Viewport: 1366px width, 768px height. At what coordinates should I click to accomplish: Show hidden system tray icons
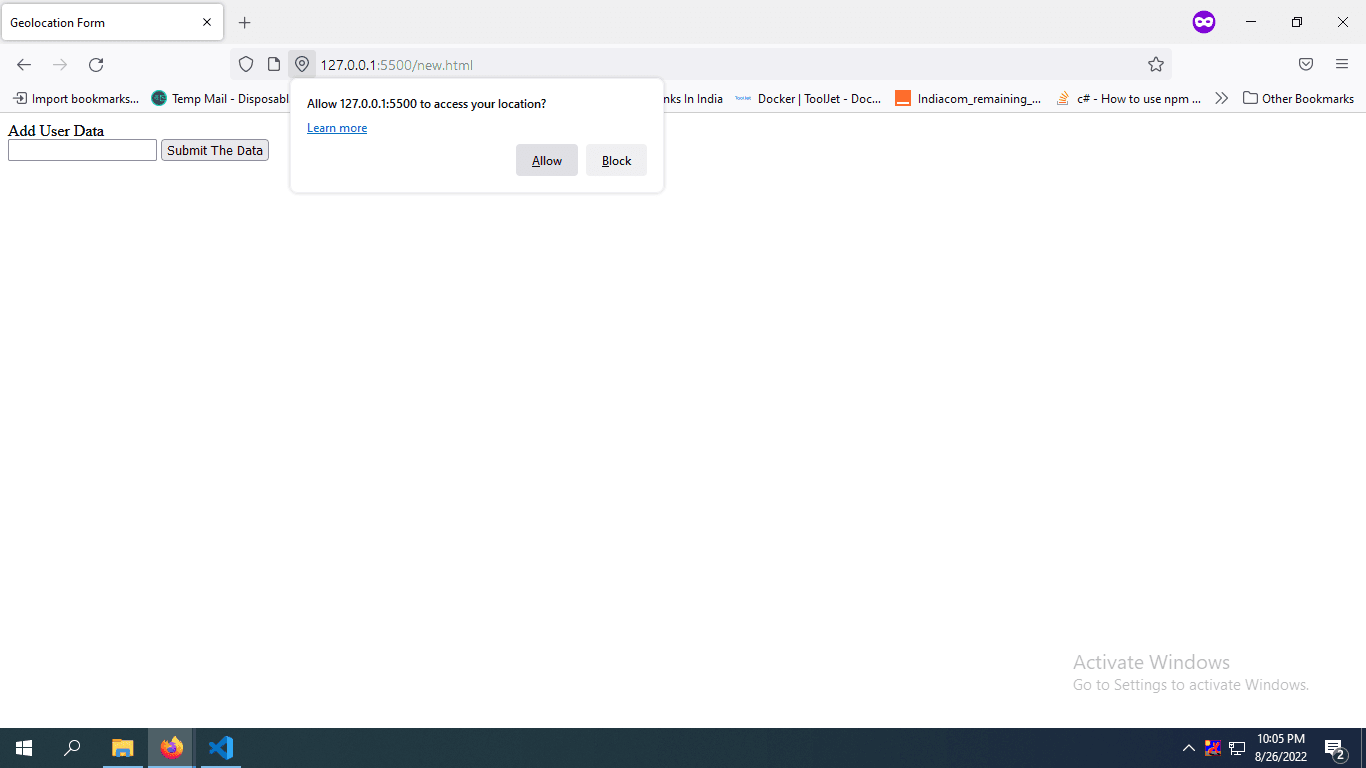point(1188,748)
